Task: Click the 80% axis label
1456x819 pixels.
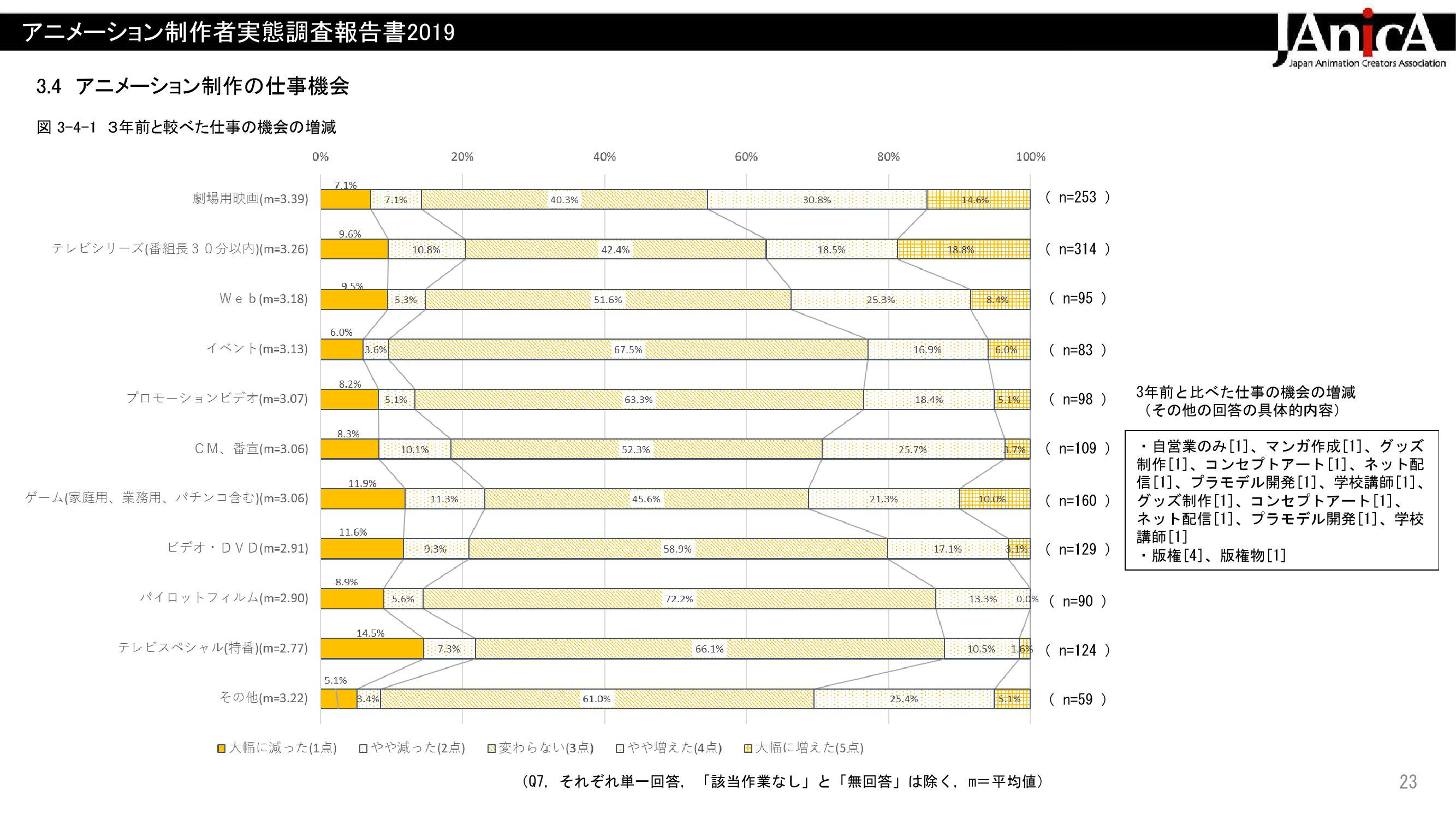Action: point(889,157)
